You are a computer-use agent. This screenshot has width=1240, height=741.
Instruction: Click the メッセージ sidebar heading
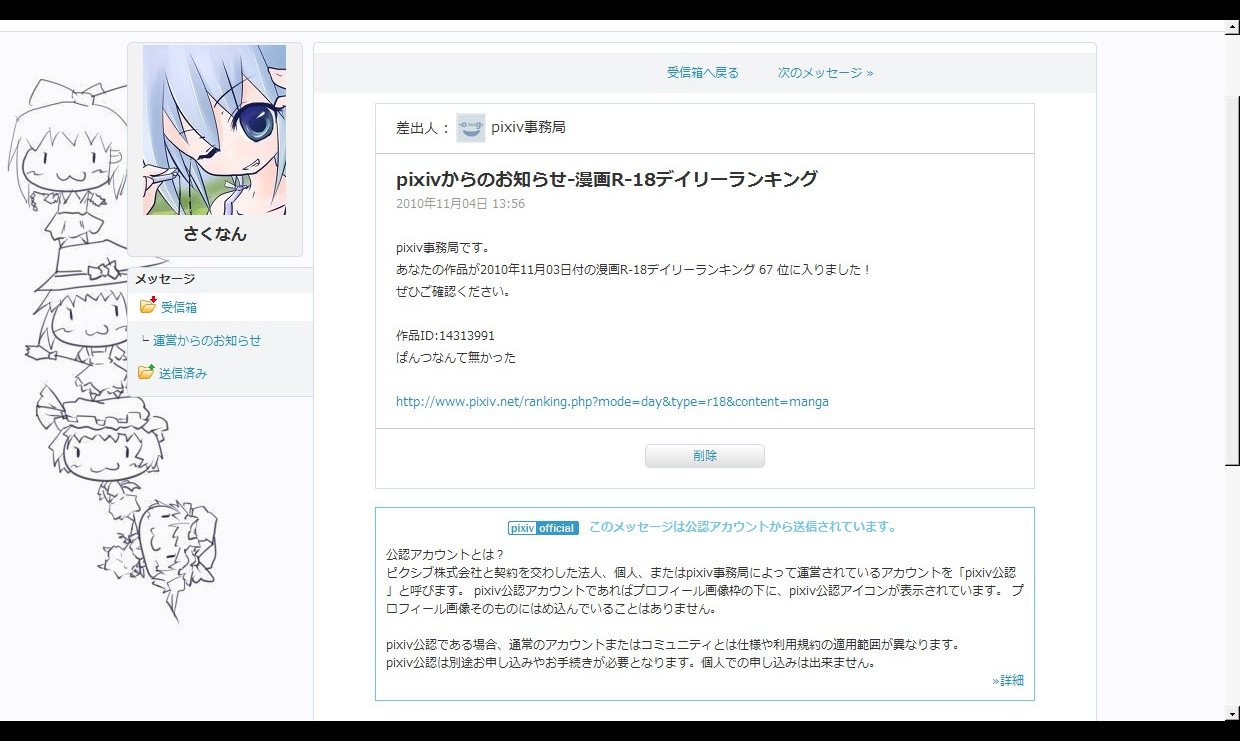[165, 279]
